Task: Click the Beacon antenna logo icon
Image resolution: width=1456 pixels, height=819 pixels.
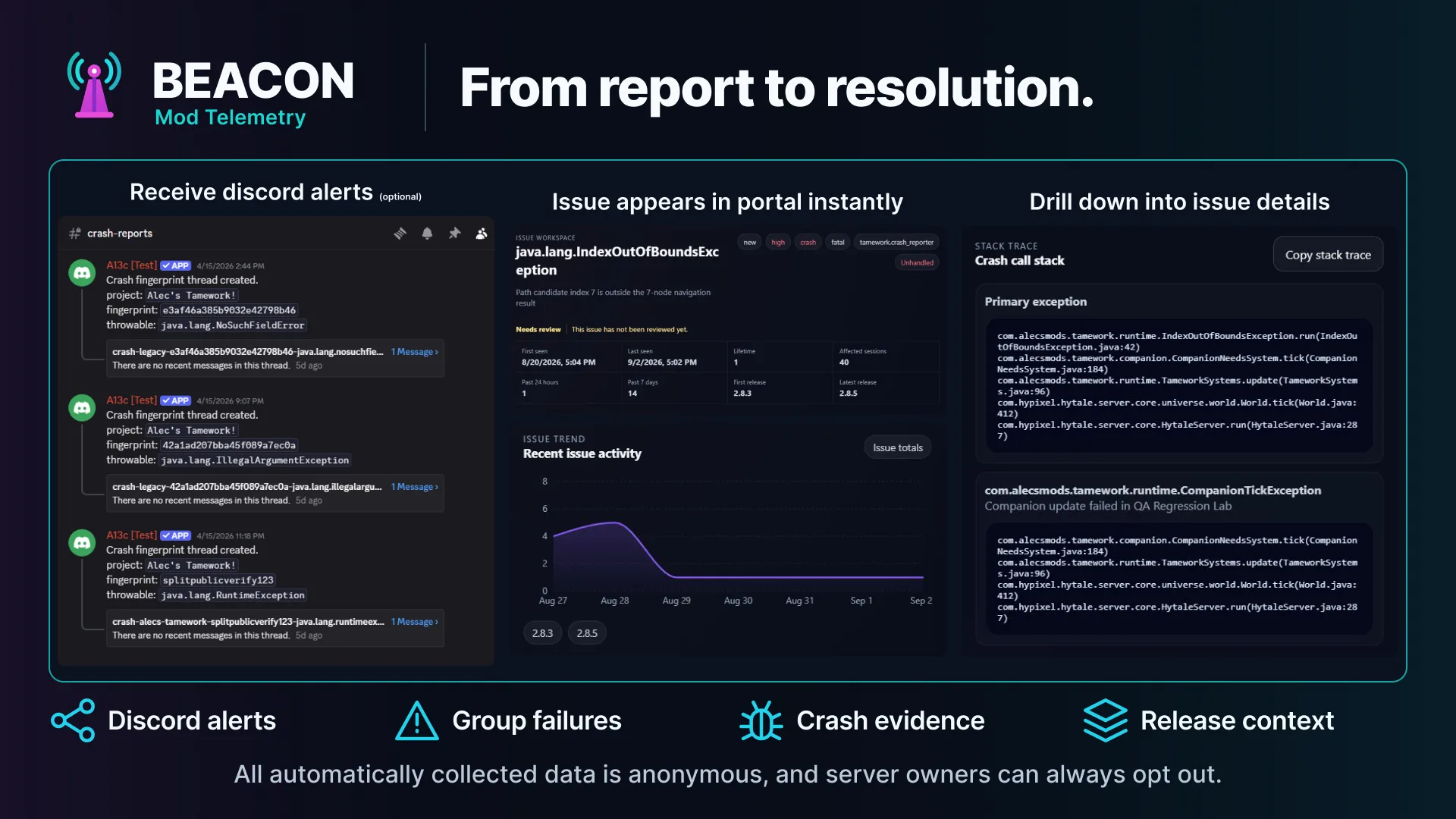Action: pos(94,85)
